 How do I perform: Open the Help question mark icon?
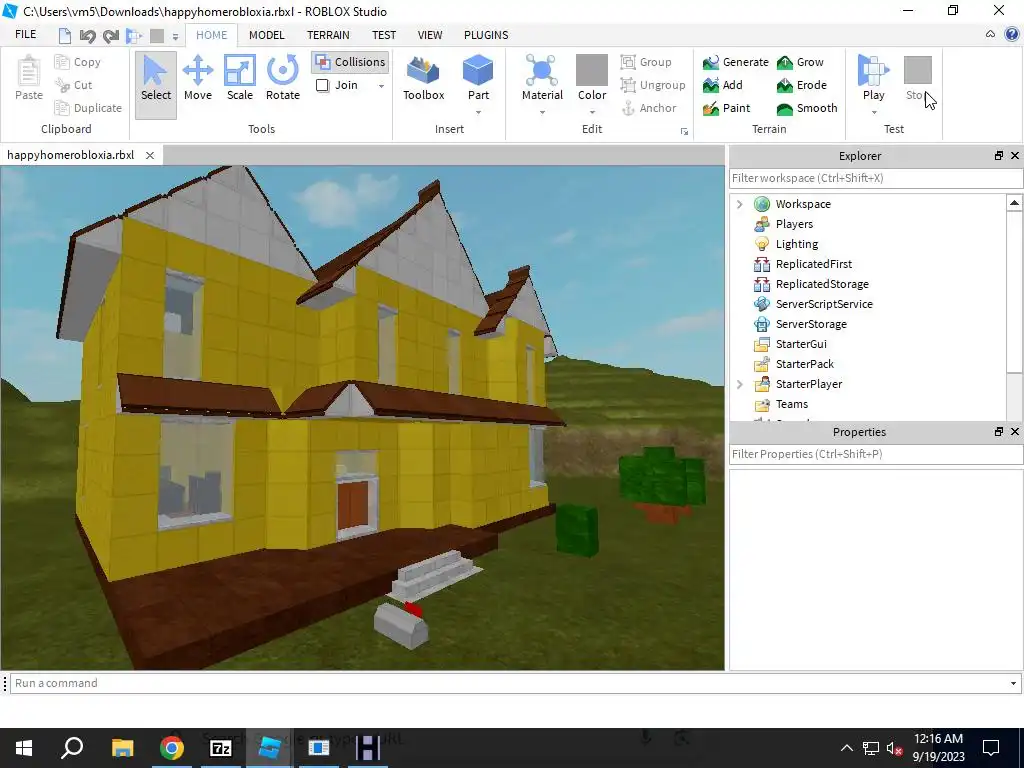[x=1012, y=35]
